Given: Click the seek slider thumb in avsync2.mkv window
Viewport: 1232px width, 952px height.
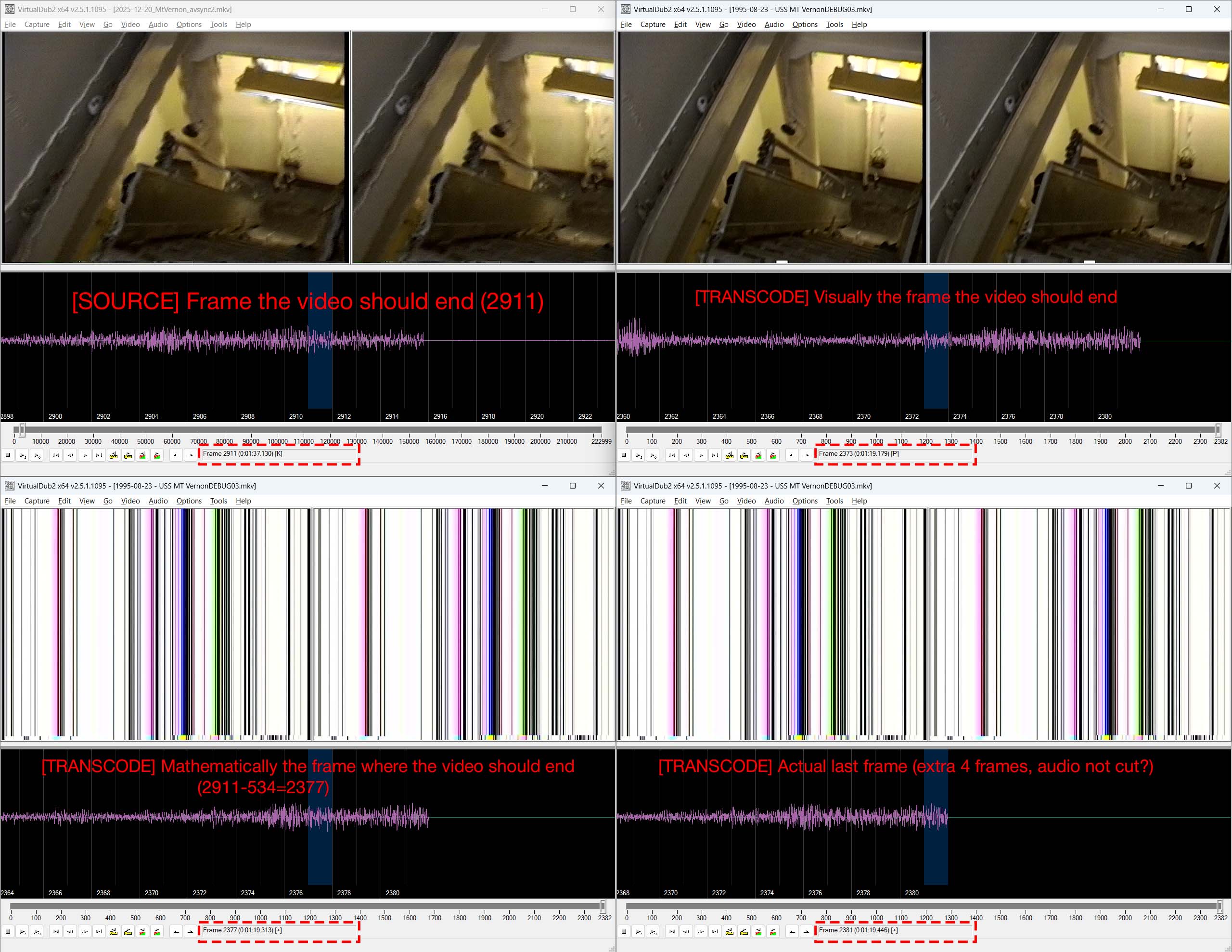Looking at the screenshot, I should click(22, 430).
